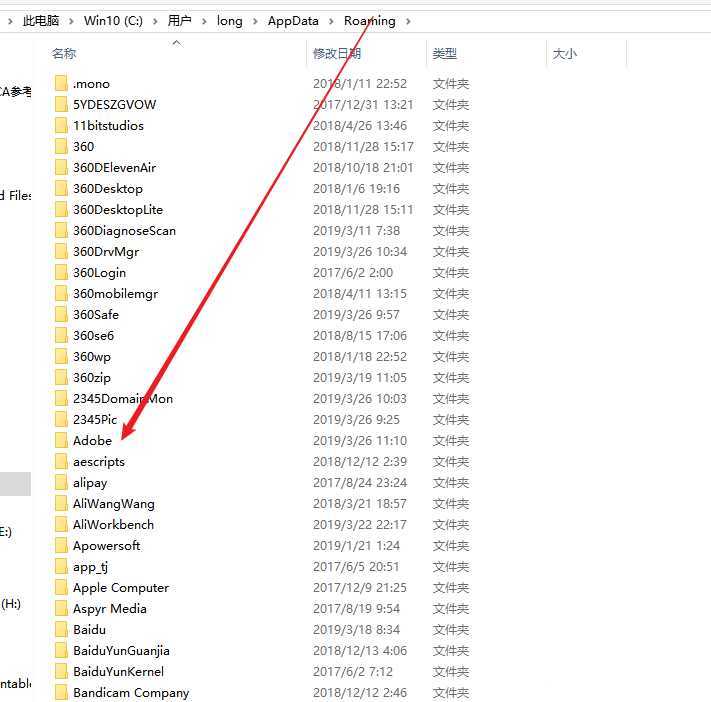Click the 类型 column header
This screenshot has height=702, width=711.
click(444, 54)
